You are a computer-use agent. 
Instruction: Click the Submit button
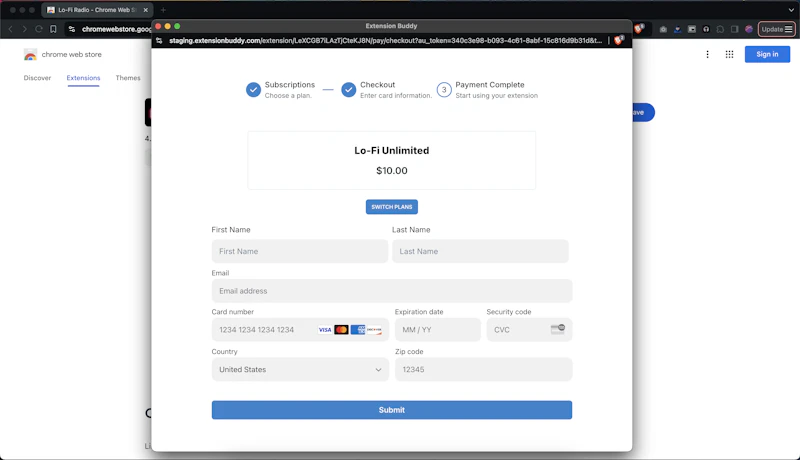[x=392, y=410]
